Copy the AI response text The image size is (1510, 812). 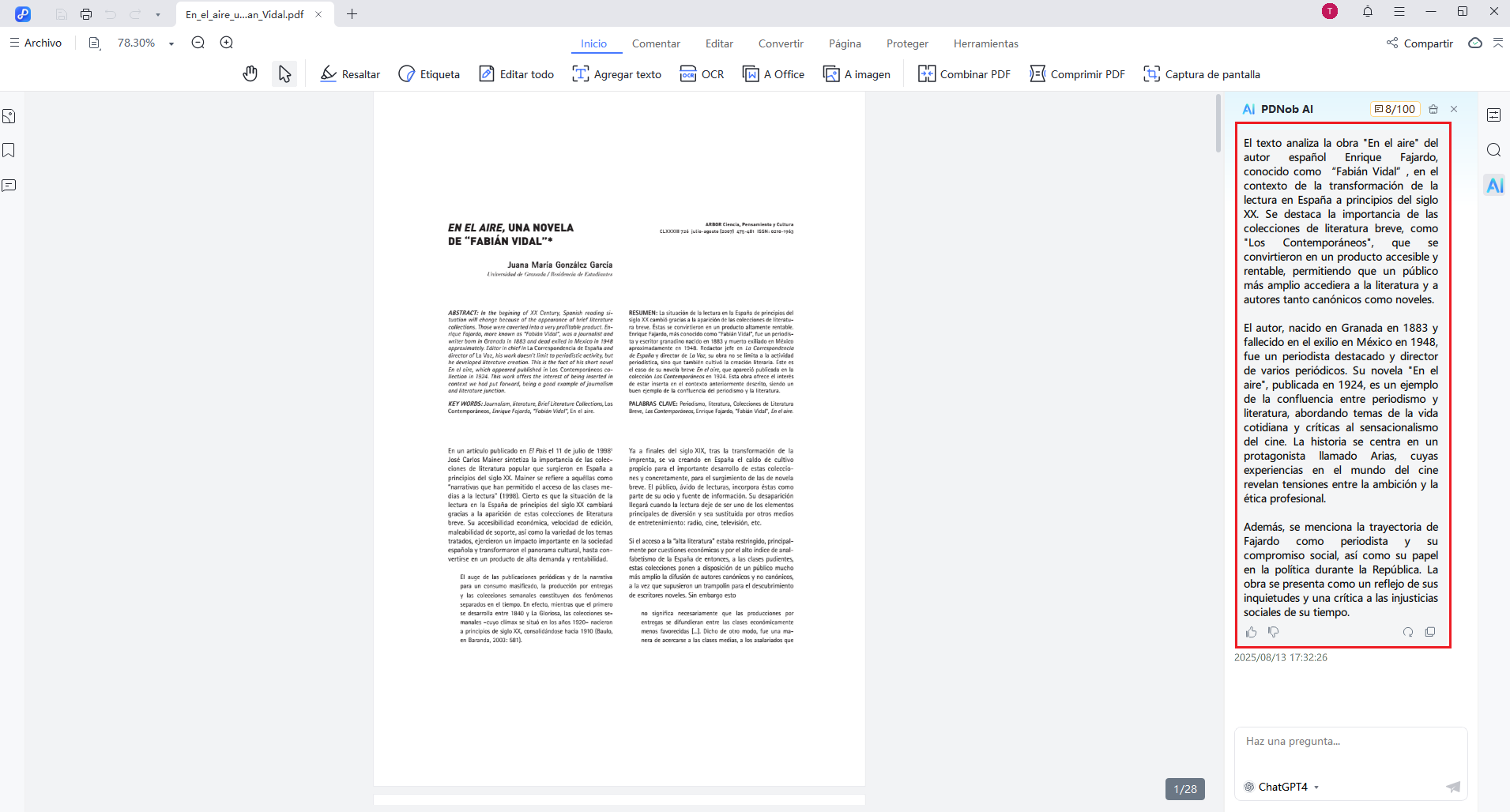(1430, 632)
